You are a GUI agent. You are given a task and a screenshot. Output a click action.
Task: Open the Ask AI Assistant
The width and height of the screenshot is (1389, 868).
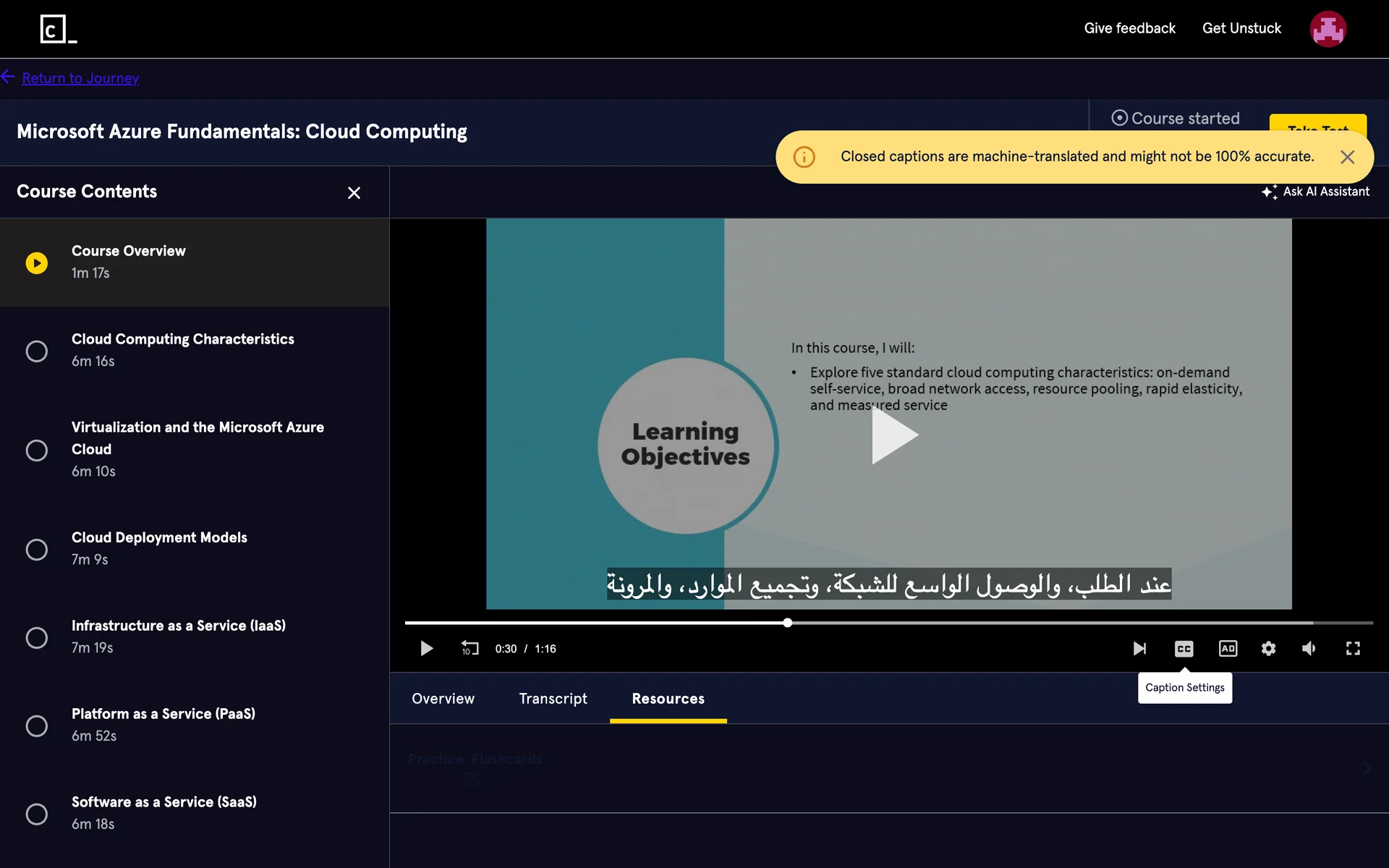click(x=1315, y=192)
